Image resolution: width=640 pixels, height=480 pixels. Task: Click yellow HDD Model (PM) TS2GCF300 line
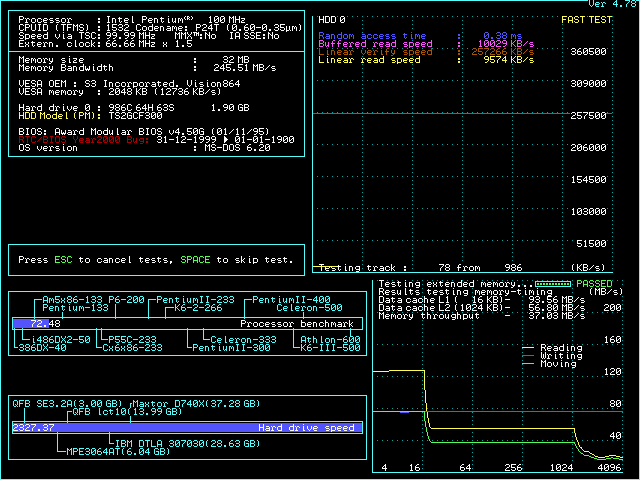(90, 116)
